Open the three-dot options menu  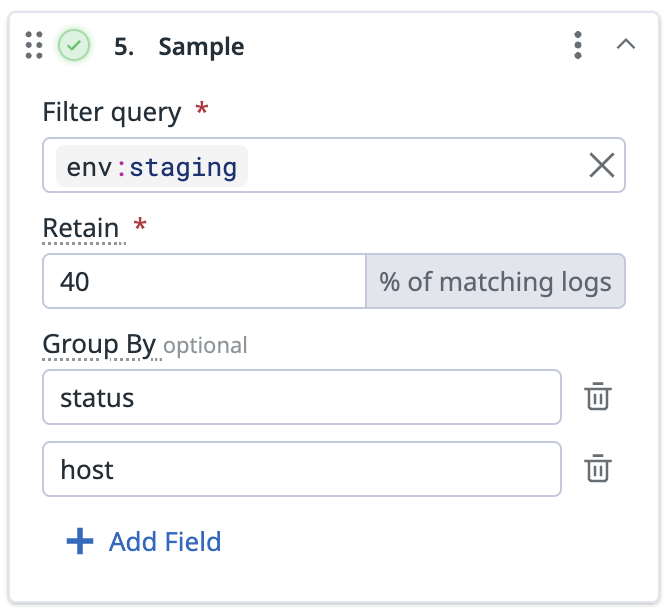(578, 45)
